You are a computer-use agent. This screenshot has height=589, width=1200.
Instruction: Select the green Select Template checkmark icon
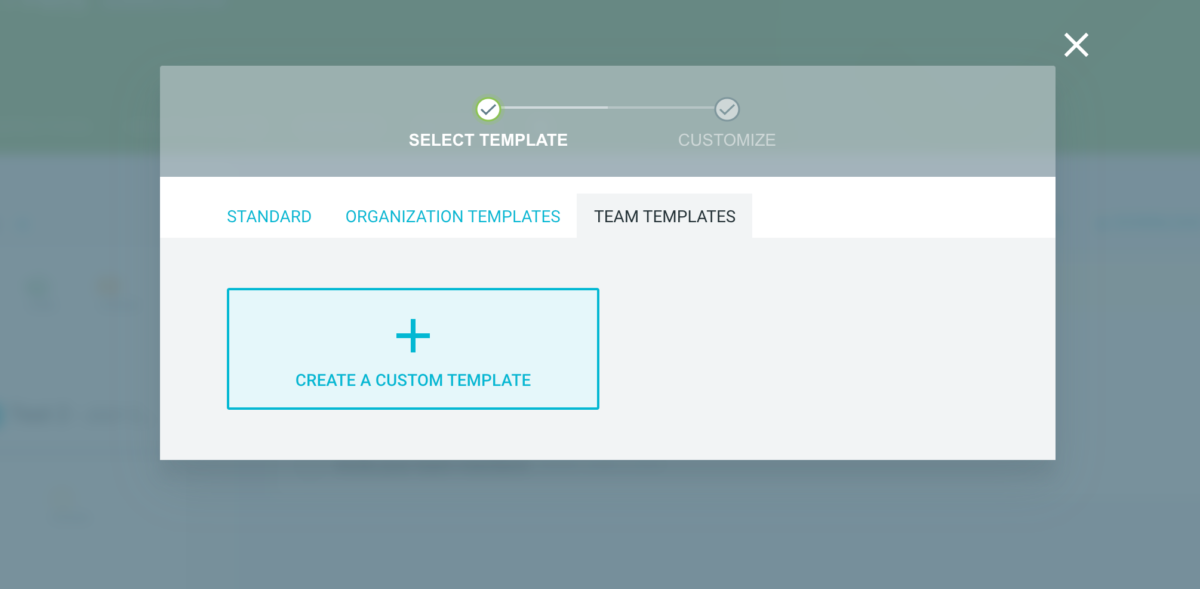tap(487, 108)
